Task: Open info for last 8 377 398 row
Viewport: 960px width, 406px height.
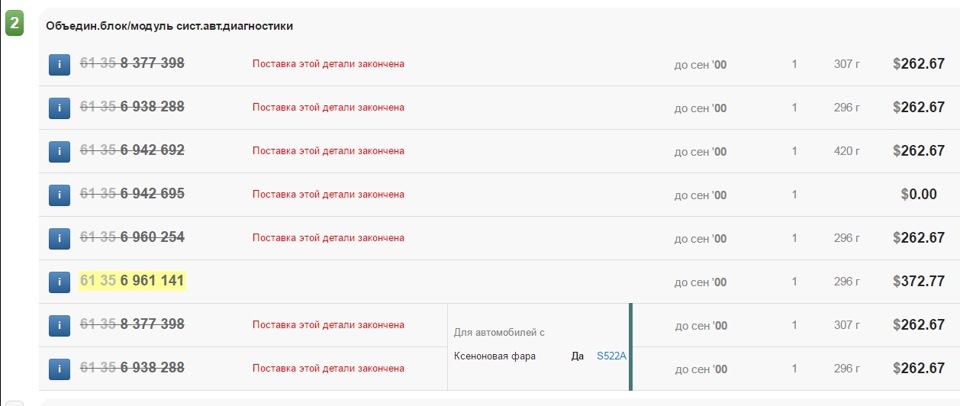Action: (x=59, y=325)
